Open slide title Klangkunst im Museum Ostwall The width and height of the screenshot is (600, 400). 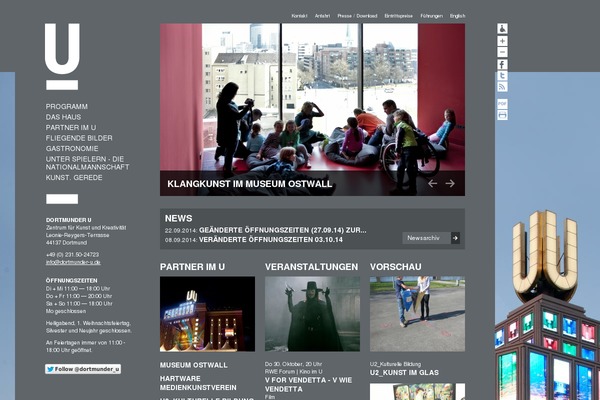pyautogui.click(x=249, y=184)
